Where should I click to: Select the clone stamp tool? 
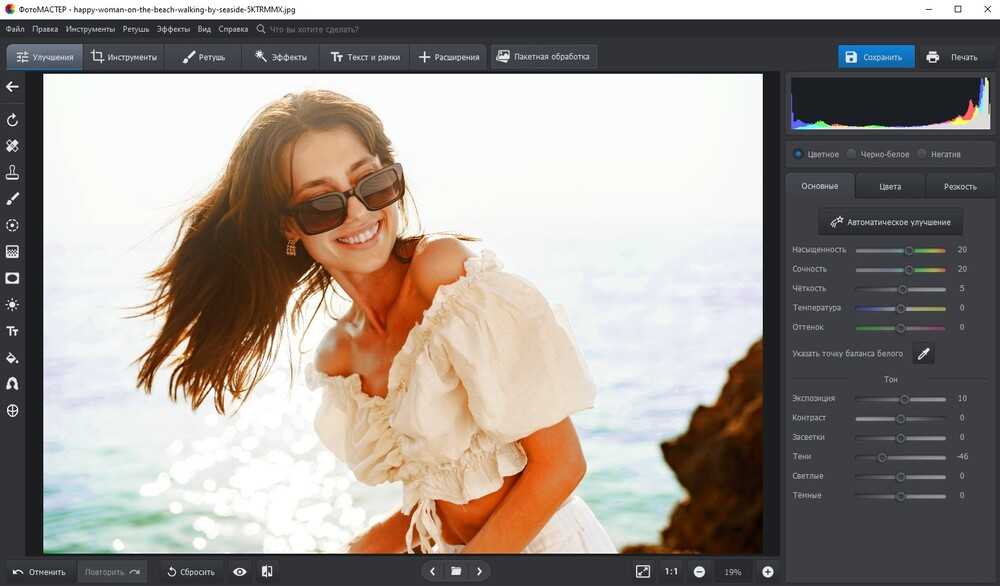pyautogui.click(x=13, y=172)
